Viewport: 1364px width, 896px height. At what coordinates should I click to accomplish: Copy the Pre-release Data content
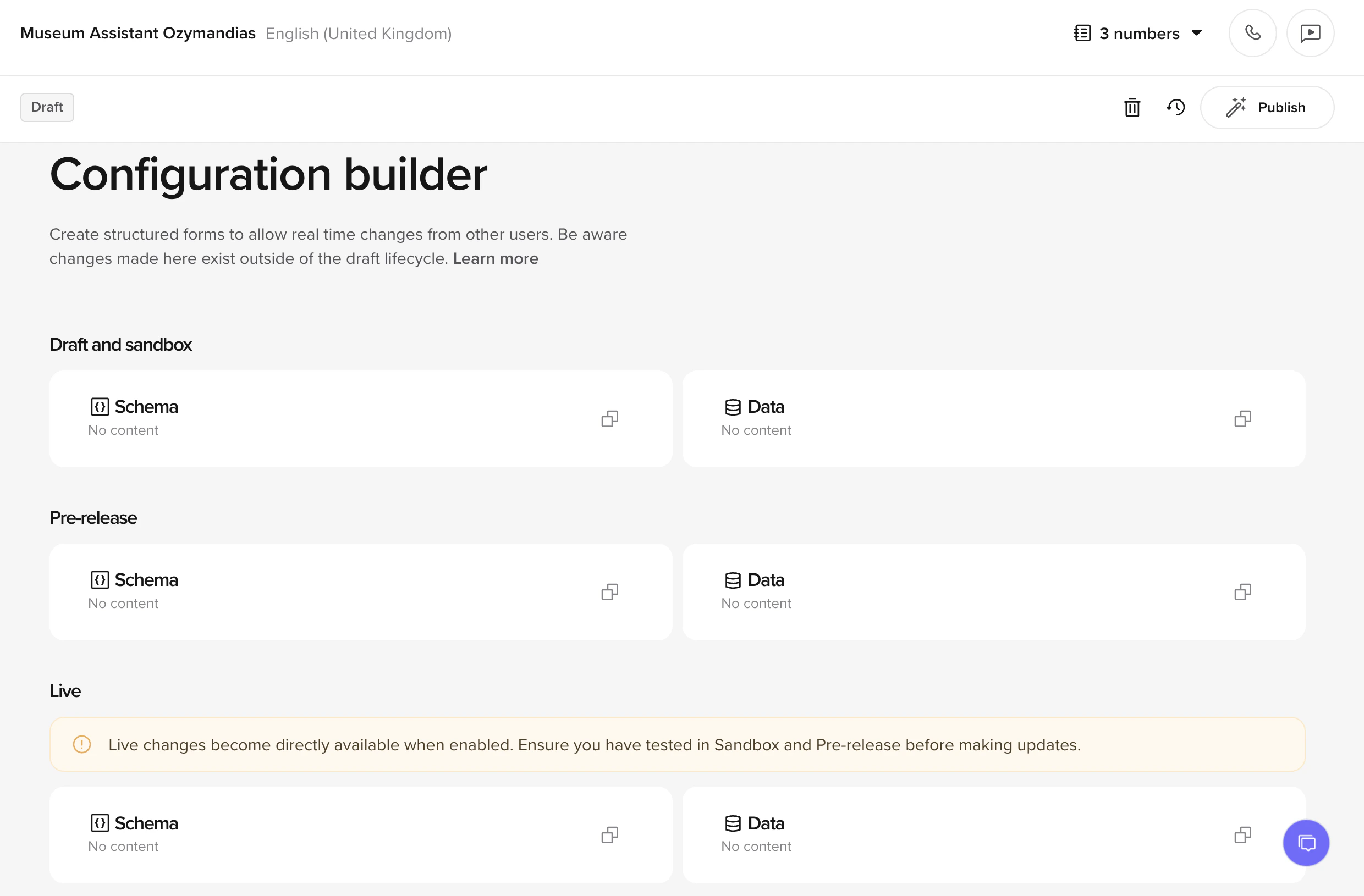pyautogui.click(x=1242, y=592)
